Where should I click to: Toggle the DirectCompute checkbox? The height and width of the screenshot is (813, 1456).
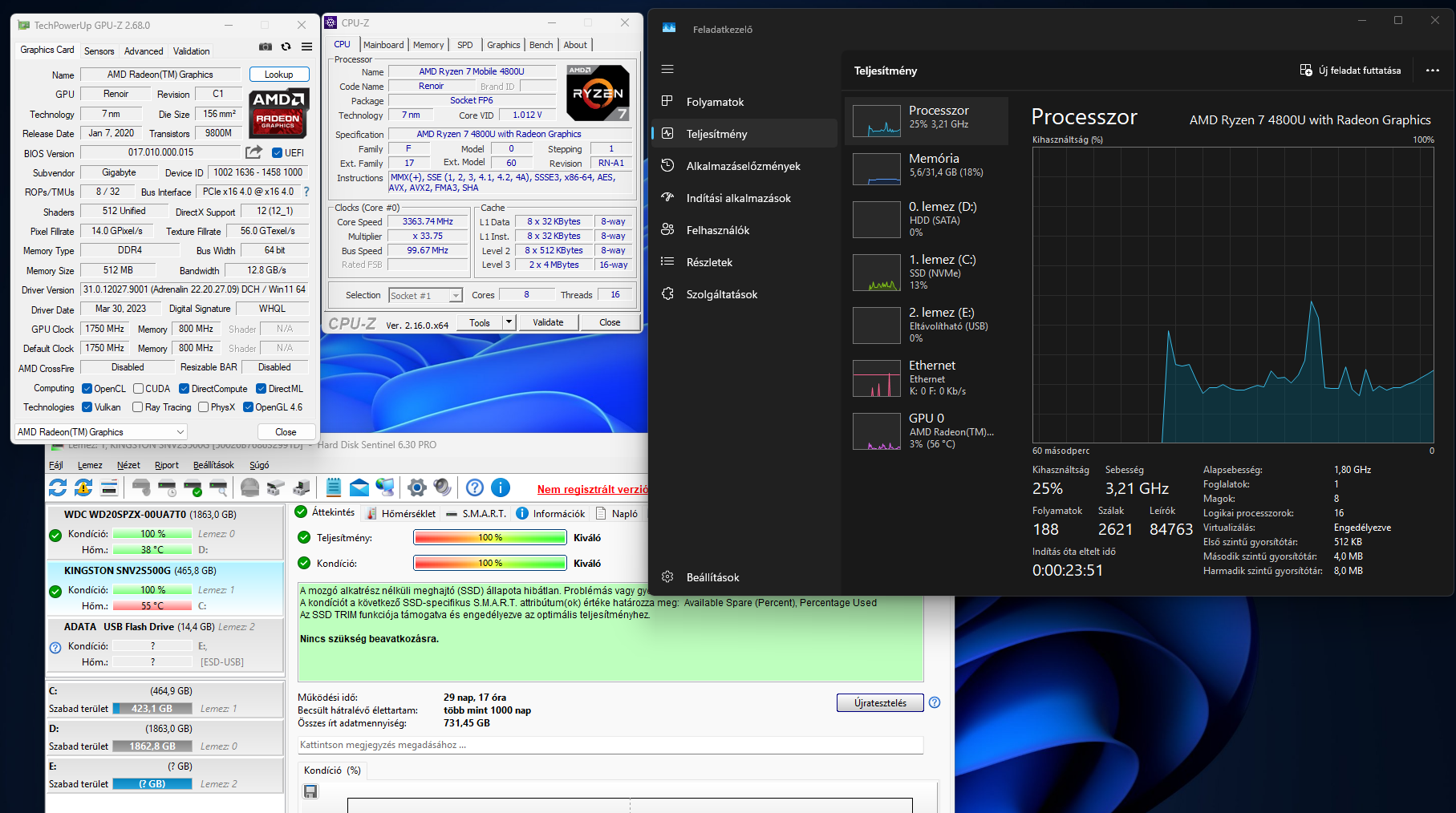click(x=184, y=389)
